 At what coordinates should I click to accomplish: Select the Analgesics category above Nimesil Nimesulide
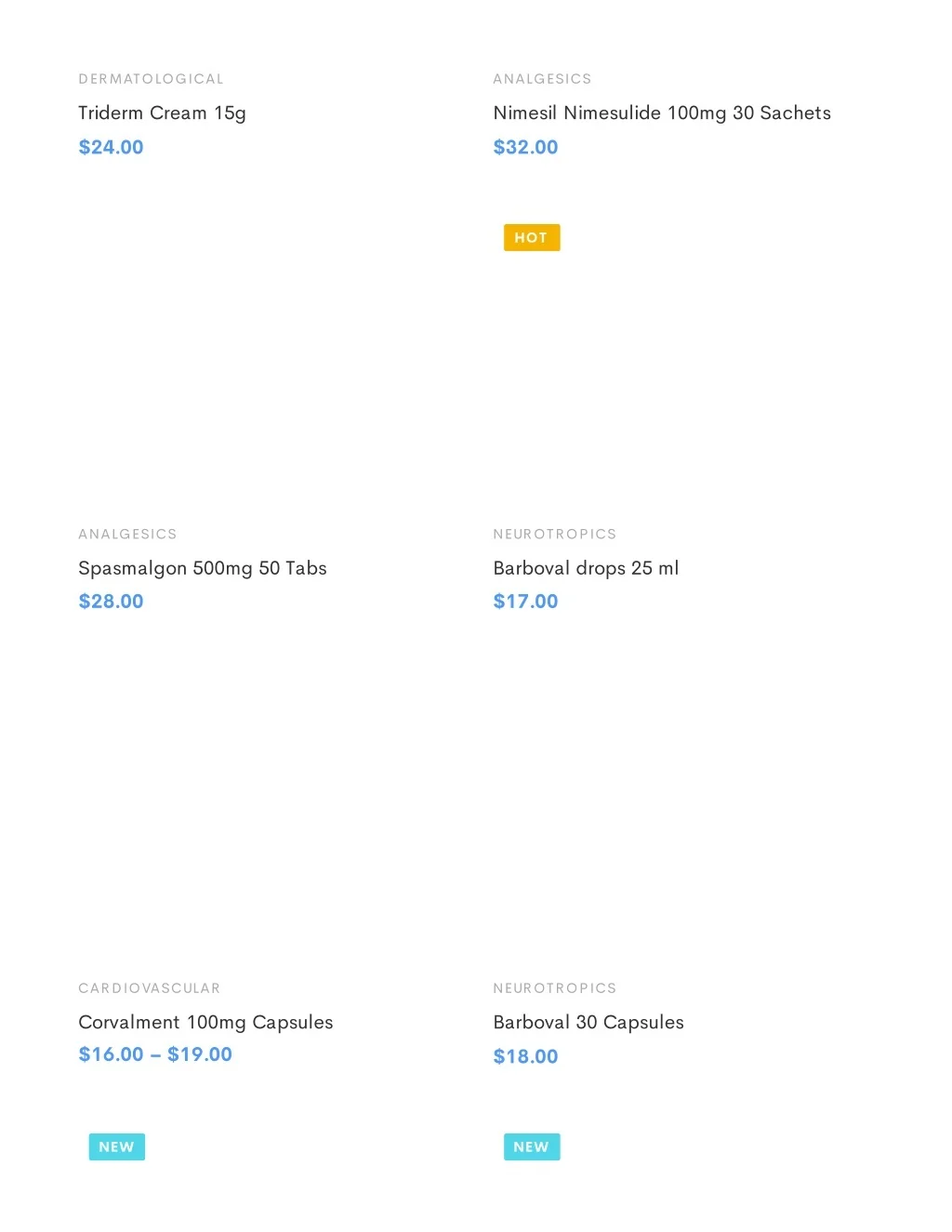542,79
